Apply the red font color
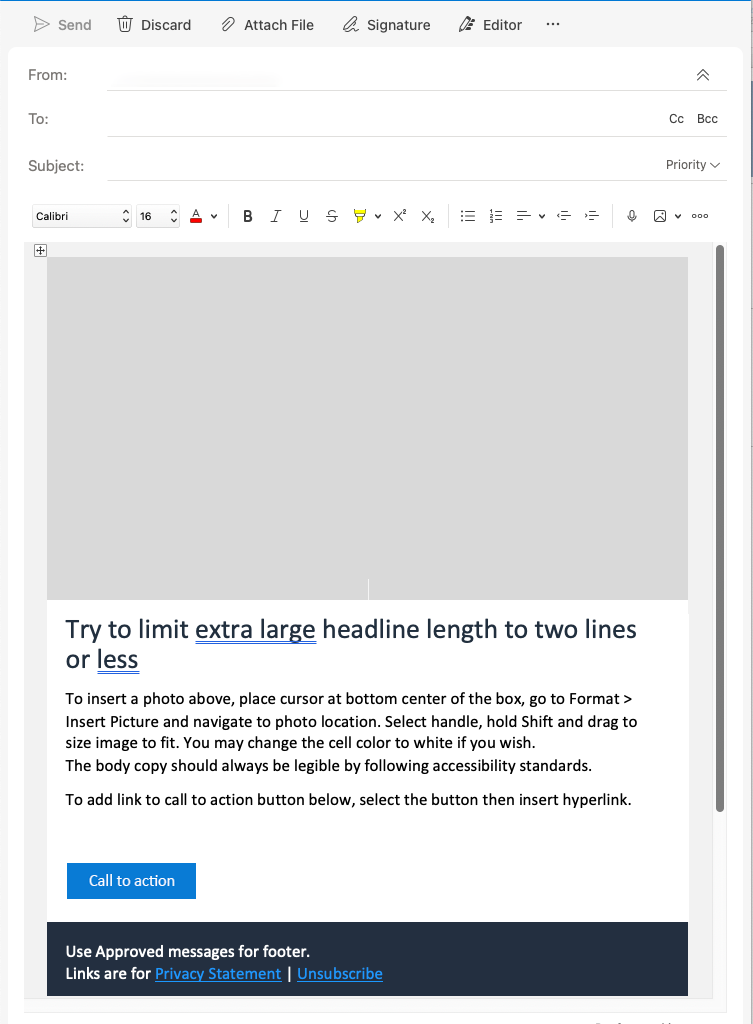The image size is (753, 1024). [196, 216]
